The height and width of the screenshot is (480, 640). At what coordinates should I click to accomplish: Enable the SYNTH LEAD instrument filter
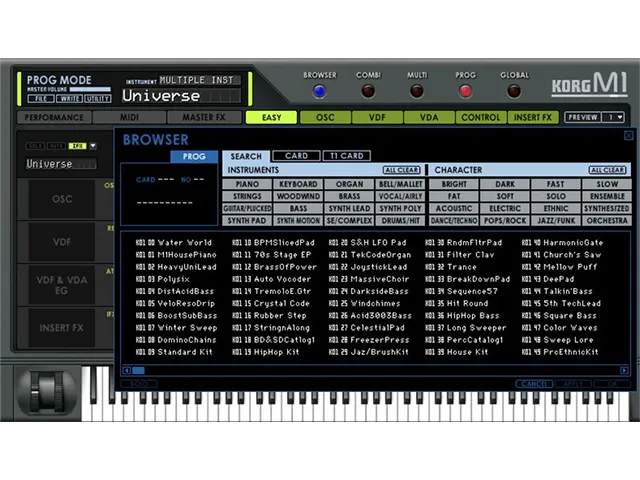point(349,209)
